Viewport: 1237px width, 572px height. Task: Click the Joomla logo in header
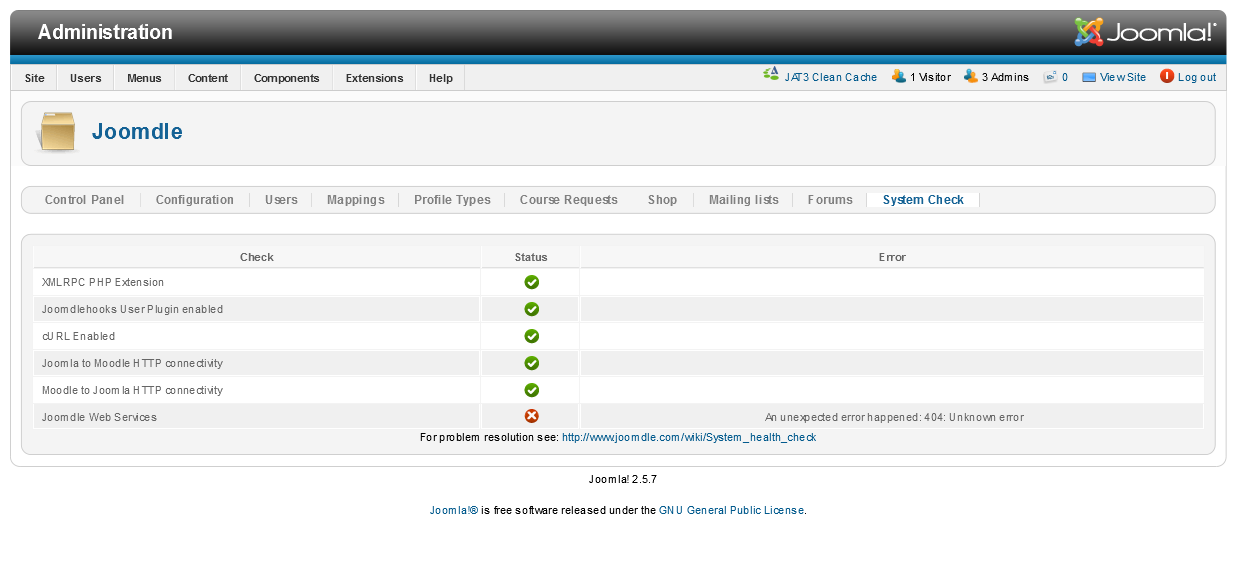(x=1145, y=32)
